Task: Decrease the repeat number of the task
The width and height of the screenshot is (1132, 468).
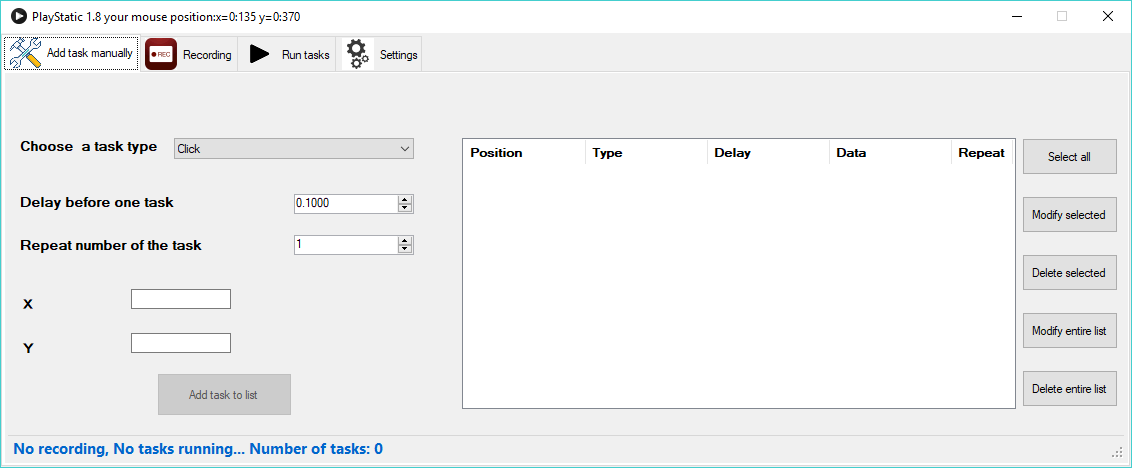Action: pyautogui.click(x=405, y=250)
